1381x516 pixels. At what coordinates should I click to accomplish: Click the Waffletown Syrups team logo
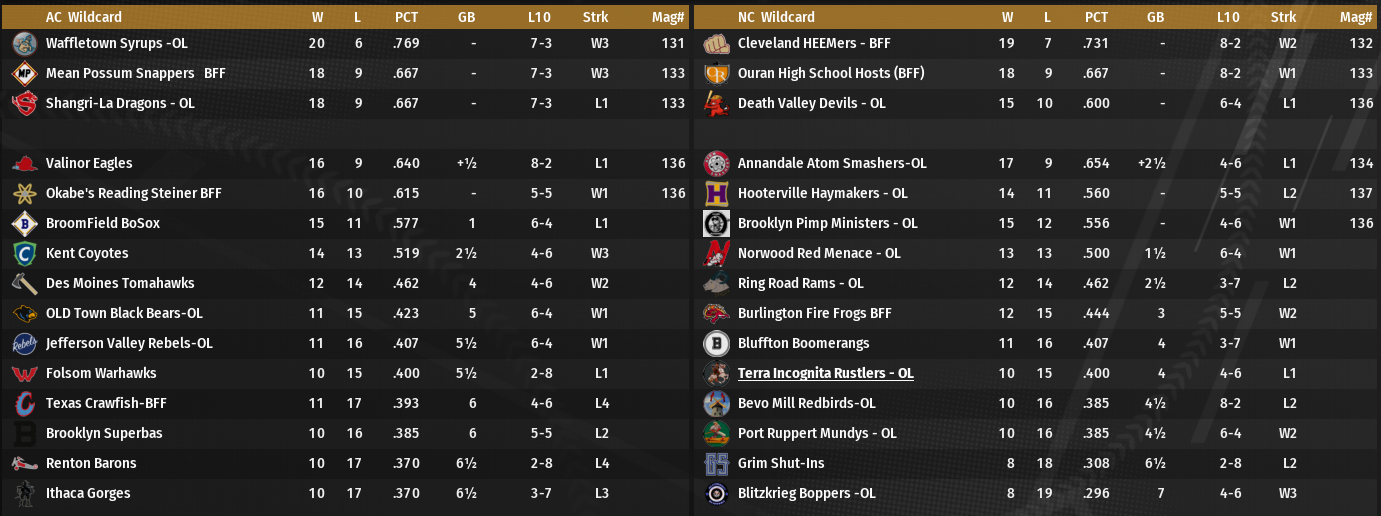point(25,44)
